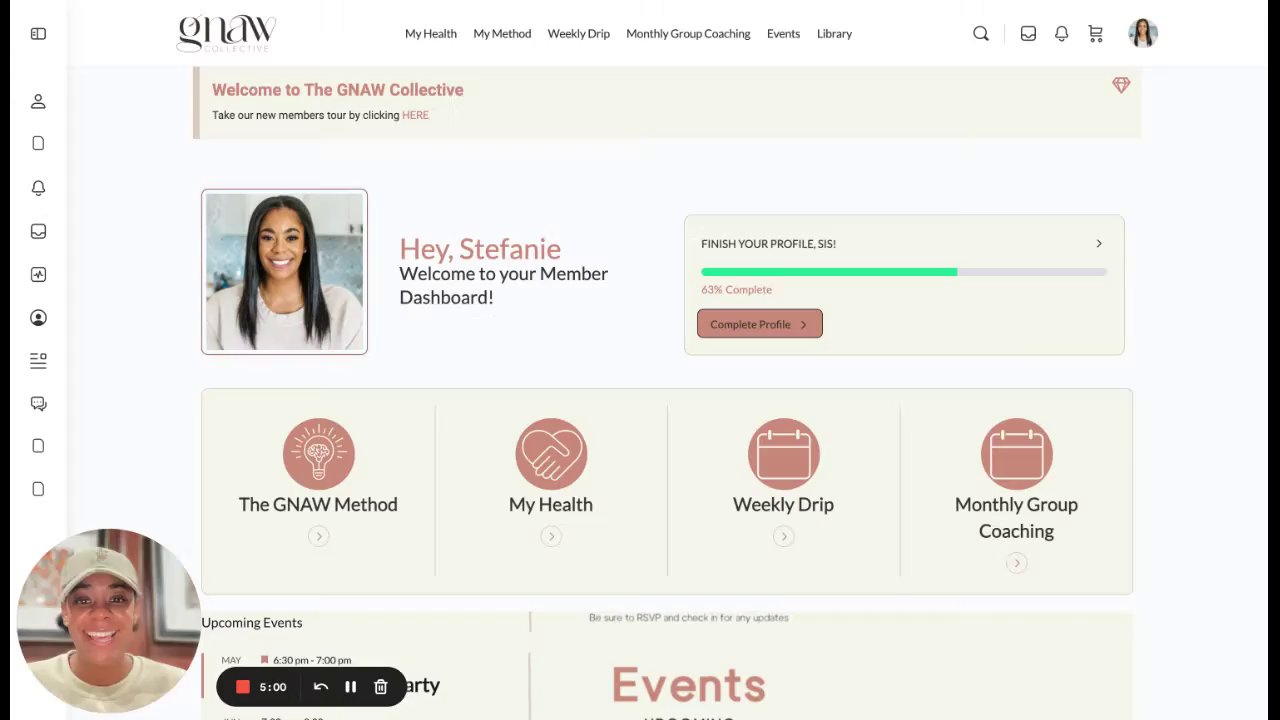
Task: Click the Weekly Drip calendar icon
Action: (784, 454)
